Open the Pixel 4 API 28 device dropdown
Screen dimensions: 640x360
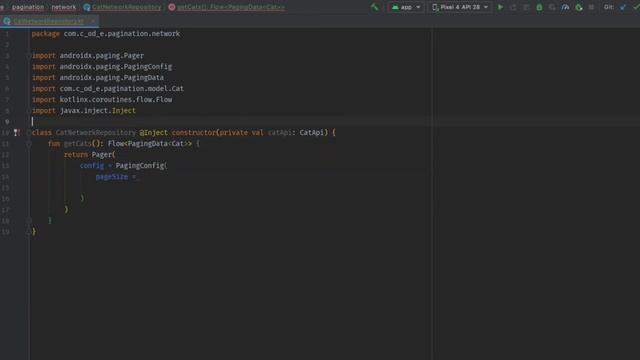pyautogui.click(x=460, y=7)
